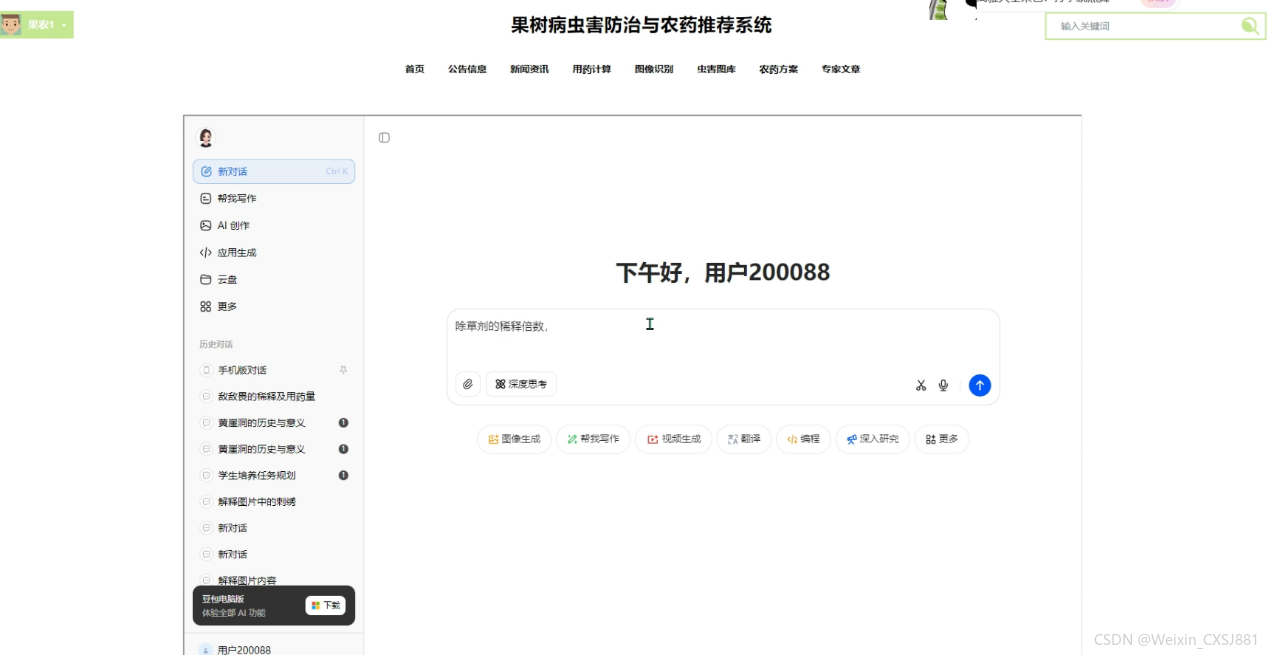Viewport: 1269px width, 655px height.
Task: Click the paperclip attachment icon
Action: tap(468, 384)
